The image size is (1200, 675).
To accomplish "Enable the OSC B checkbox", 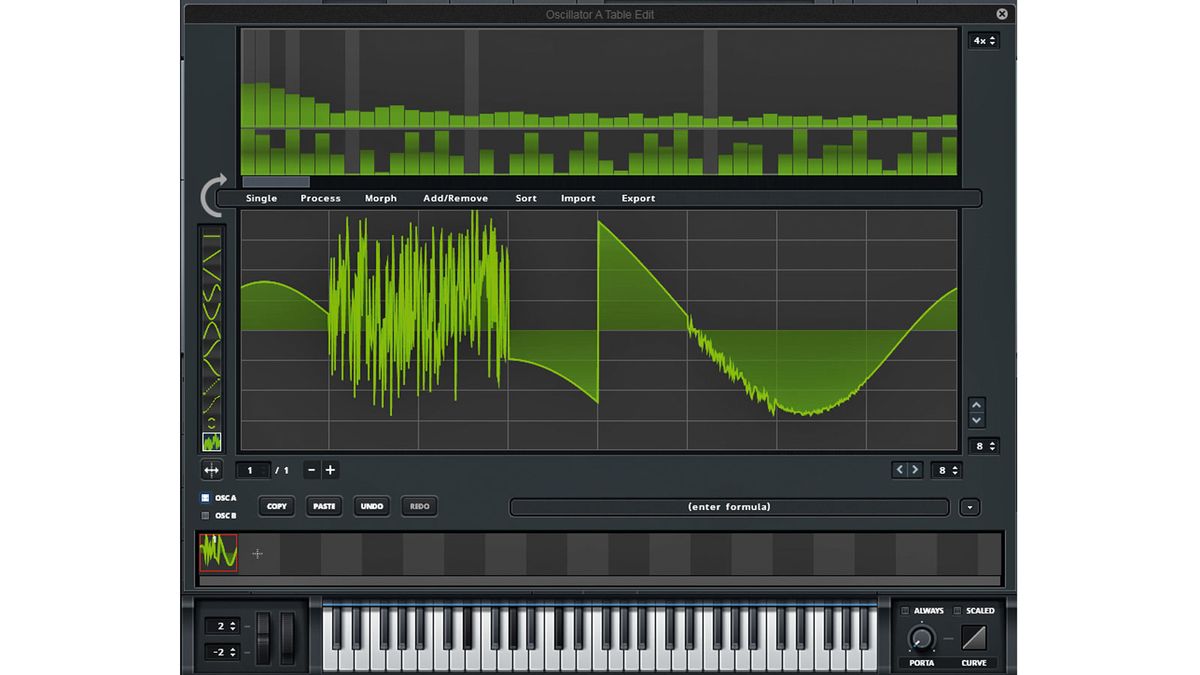I will pyautogui.click(x=206, y=516).
